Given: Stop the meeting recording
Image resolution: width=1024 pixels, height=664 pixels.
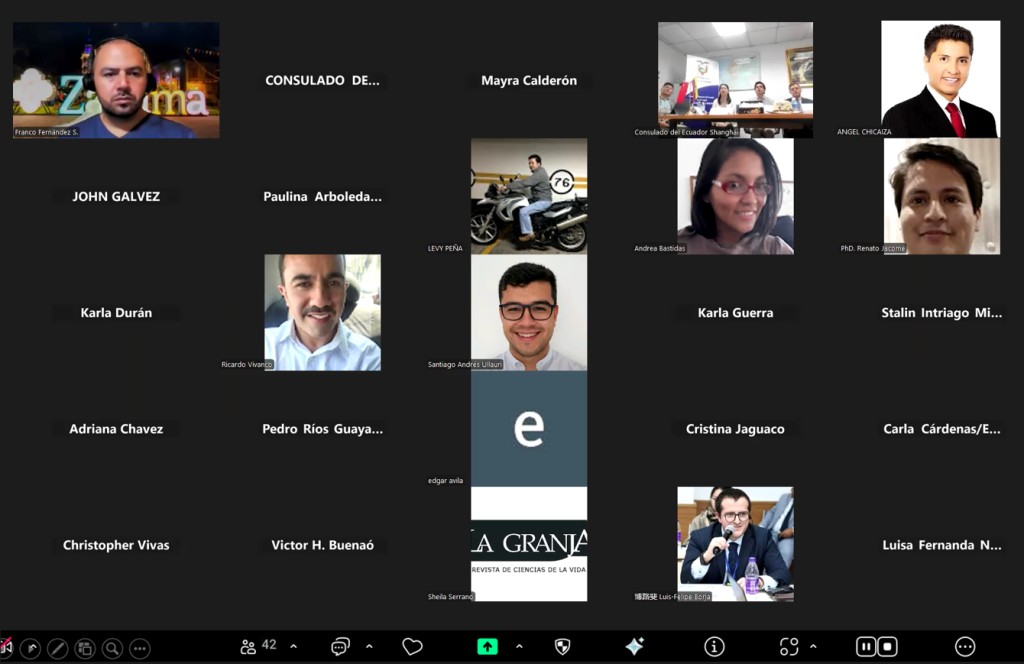Looking at the screenshot, I should click(x=887, y=647).
